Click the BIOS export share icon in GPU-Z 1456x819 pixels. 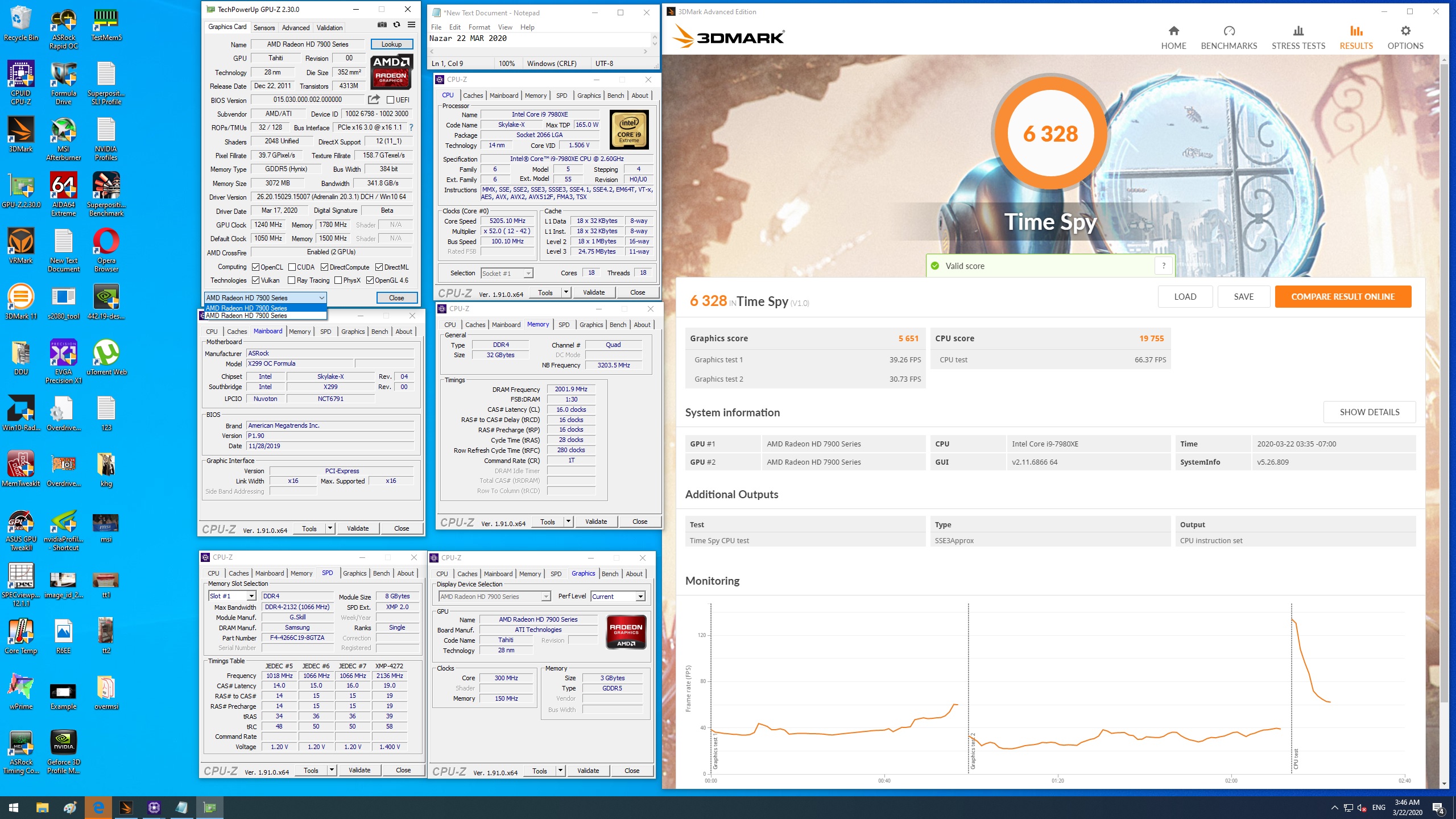[x=374, y=100]
